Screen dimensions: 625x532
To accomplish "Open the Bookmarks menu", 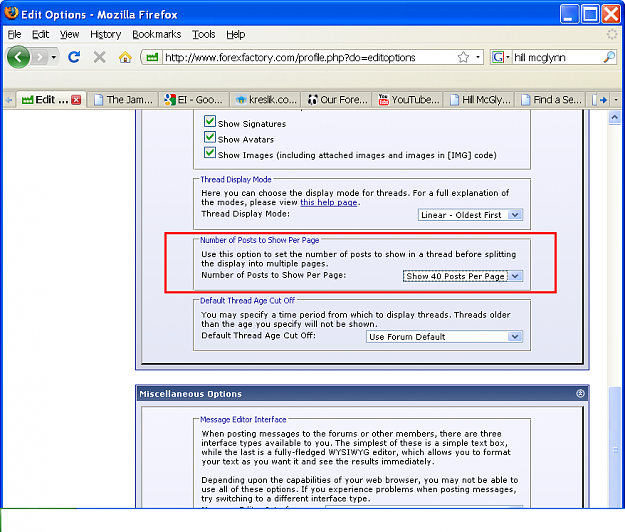I will [x=157, y=35].
